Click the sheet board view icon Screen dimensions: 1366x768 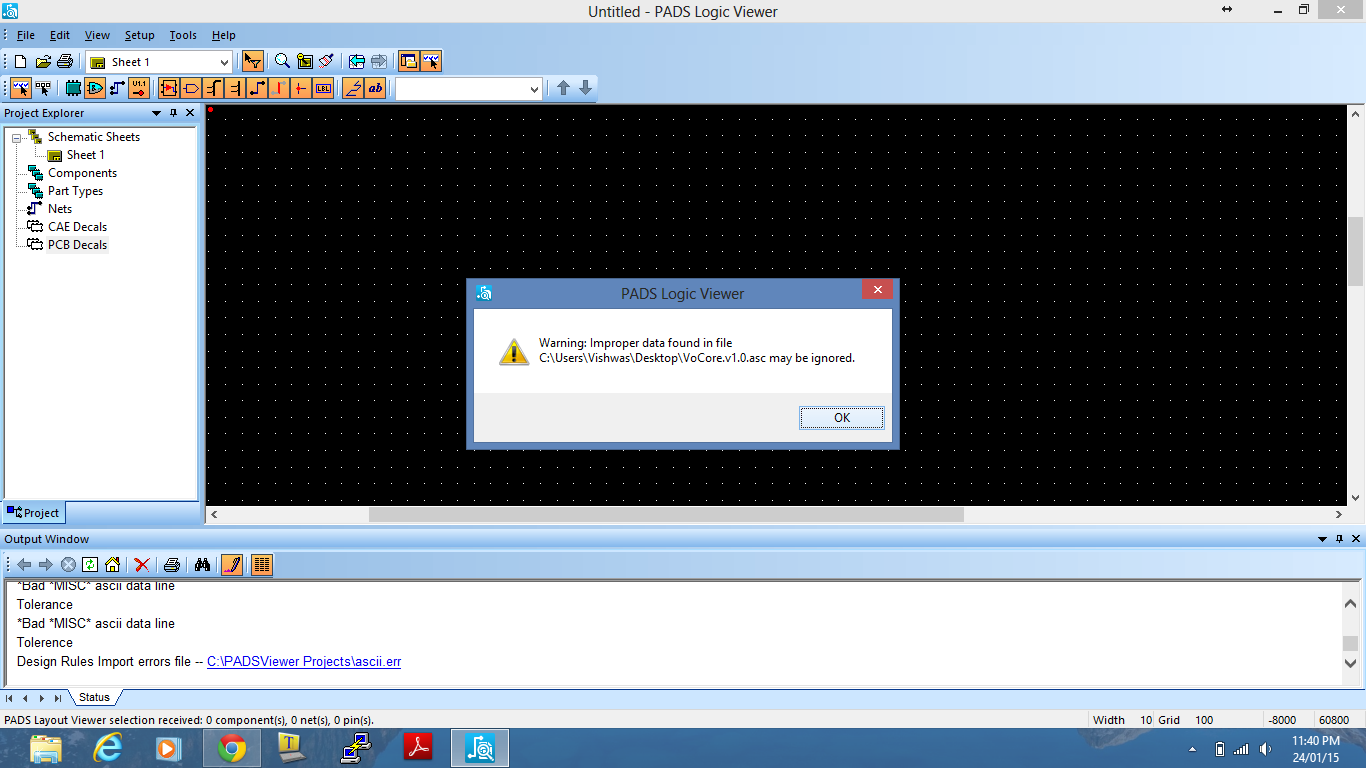[305, 62]
